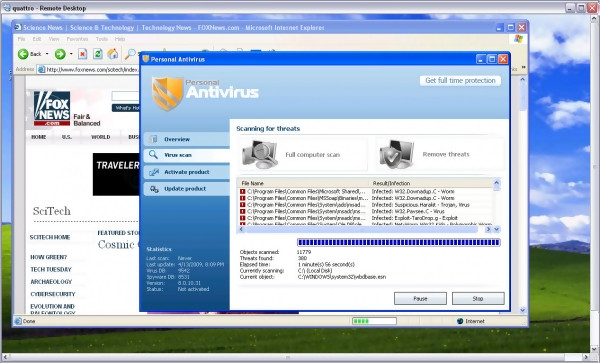
Task: Open the Tools menu in Internet Explorer
Action: click(102, 39)
